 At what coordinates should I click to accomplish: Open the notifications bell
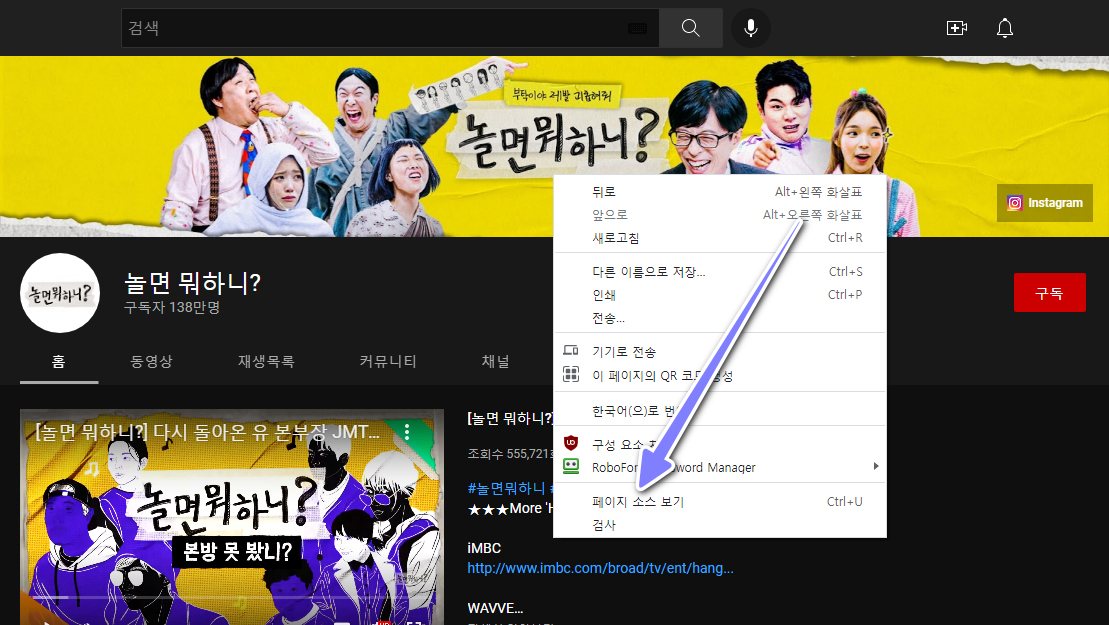(x=1004, y=28)
